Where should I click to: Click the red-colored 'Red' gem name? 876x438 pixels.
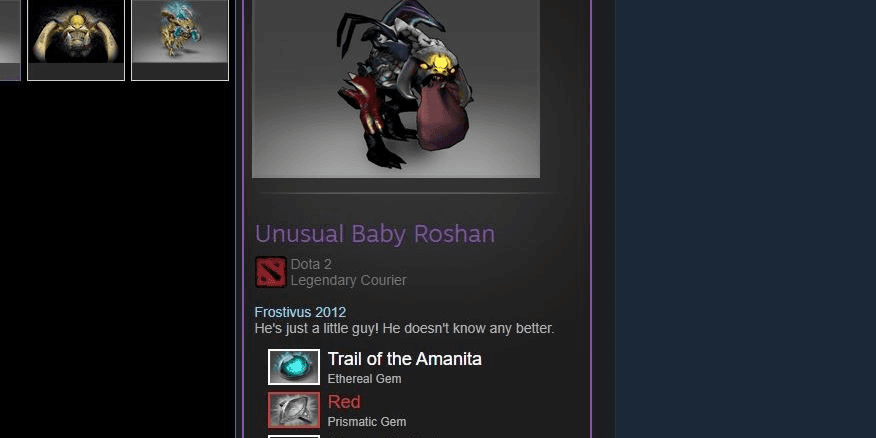click(x=344, y=402)
